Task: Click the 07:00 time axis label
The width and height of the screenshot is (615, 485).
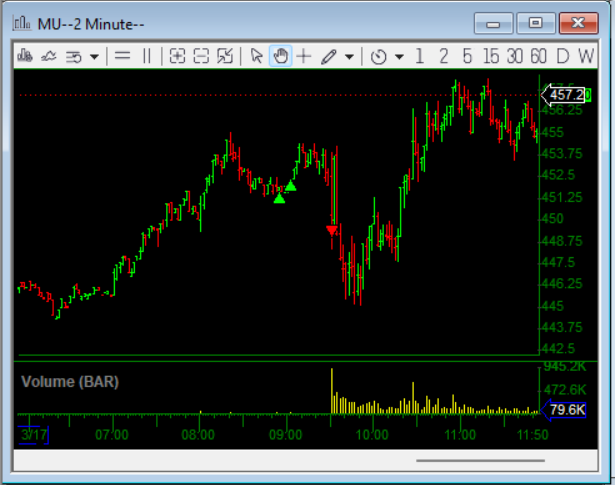Action: pos(112,435)
